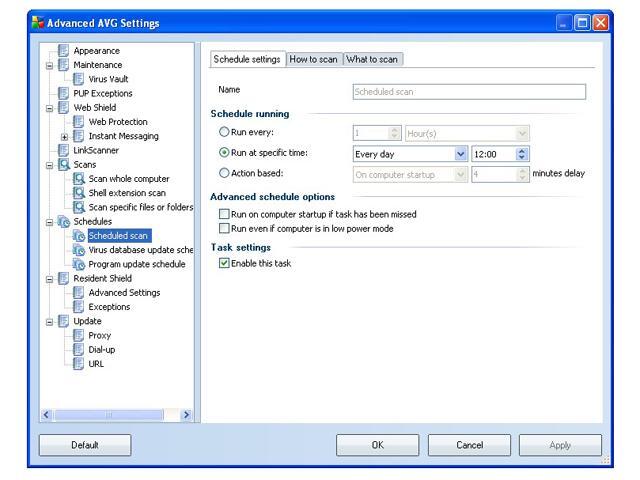Image resolution: width=640 pixels, height=480 pixels.
Task: Collapse the Schedules tree node
Action: [49, 222]
